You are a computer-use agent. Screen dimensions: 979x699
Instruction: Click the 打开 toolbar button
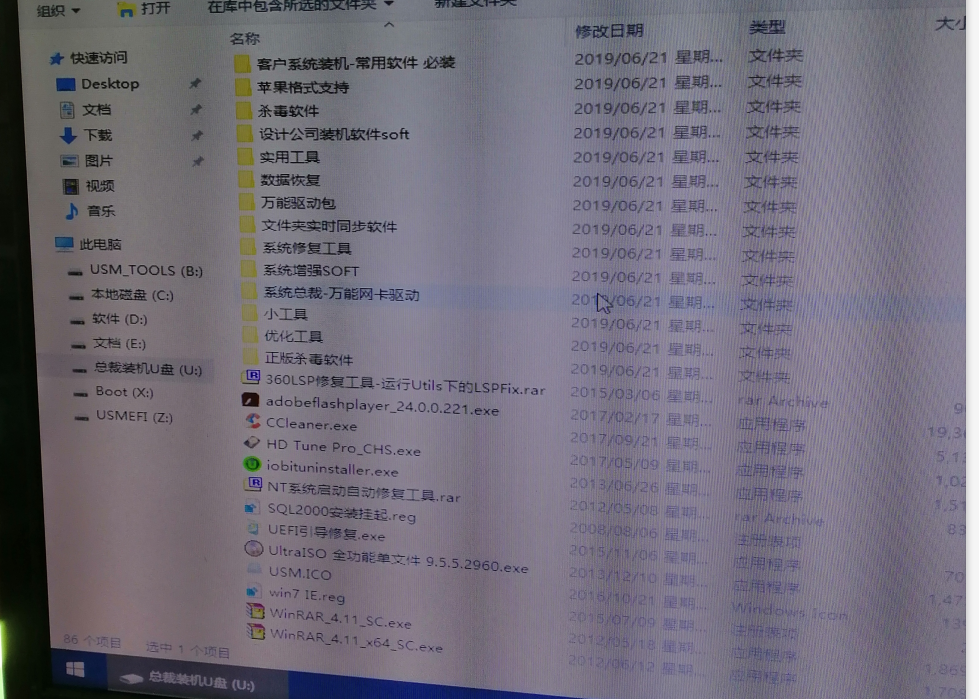pos(144,8)
